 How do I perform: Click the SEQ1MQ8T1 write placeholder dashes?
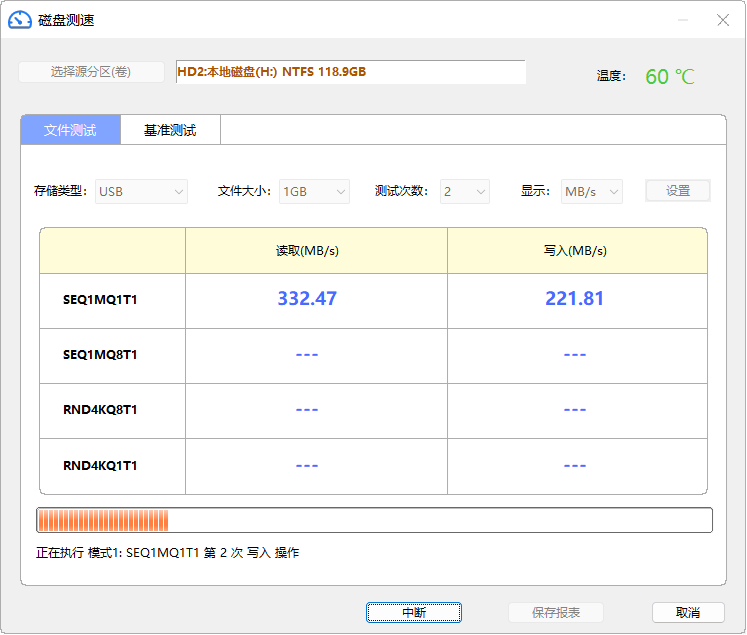click(x=575, y=355)
